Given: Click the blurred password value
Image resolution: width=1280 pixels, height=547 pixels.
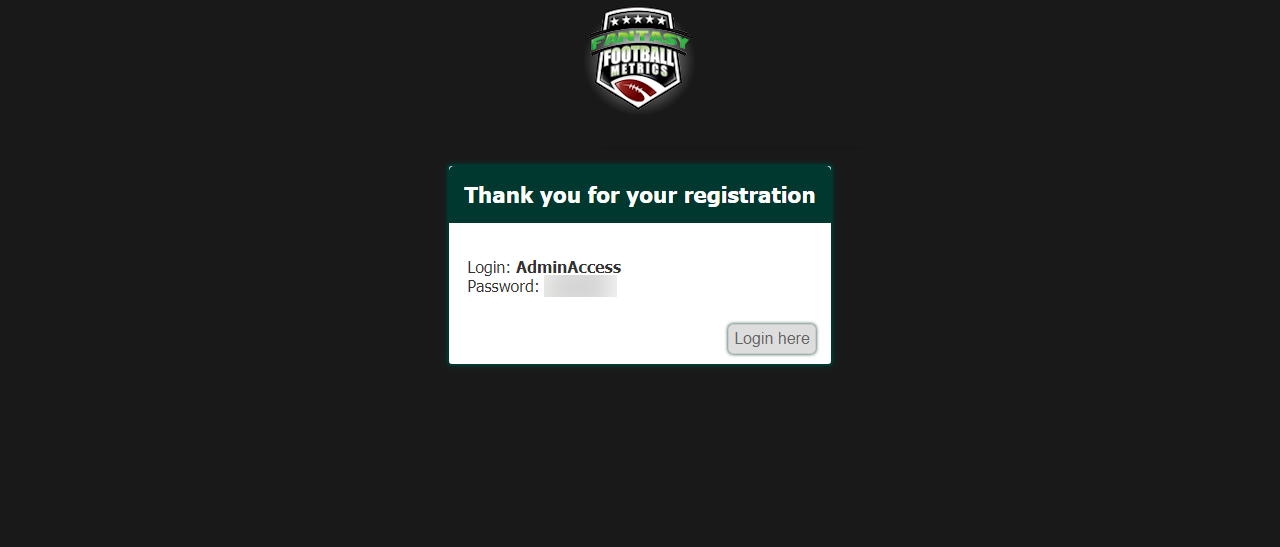Looking at the screenshot, I should pyautogui.click(x=580, y=287).
